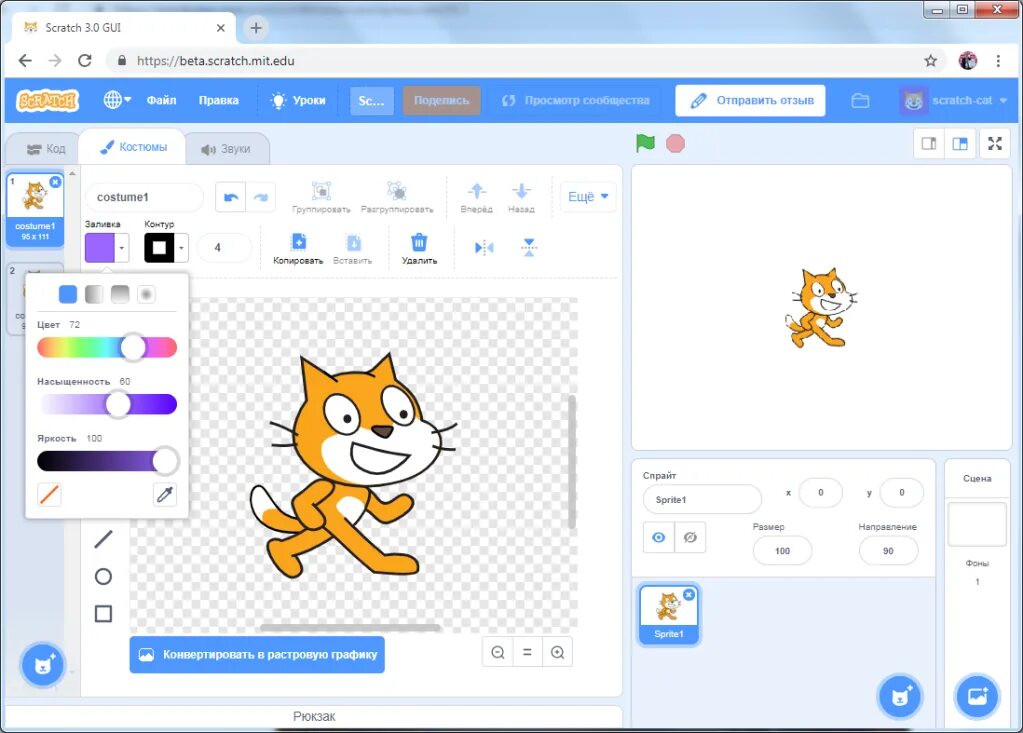Enter full screen stage mode
Image resolution: width=1023 pixels, height=733 pixels.
pos(995,143)
